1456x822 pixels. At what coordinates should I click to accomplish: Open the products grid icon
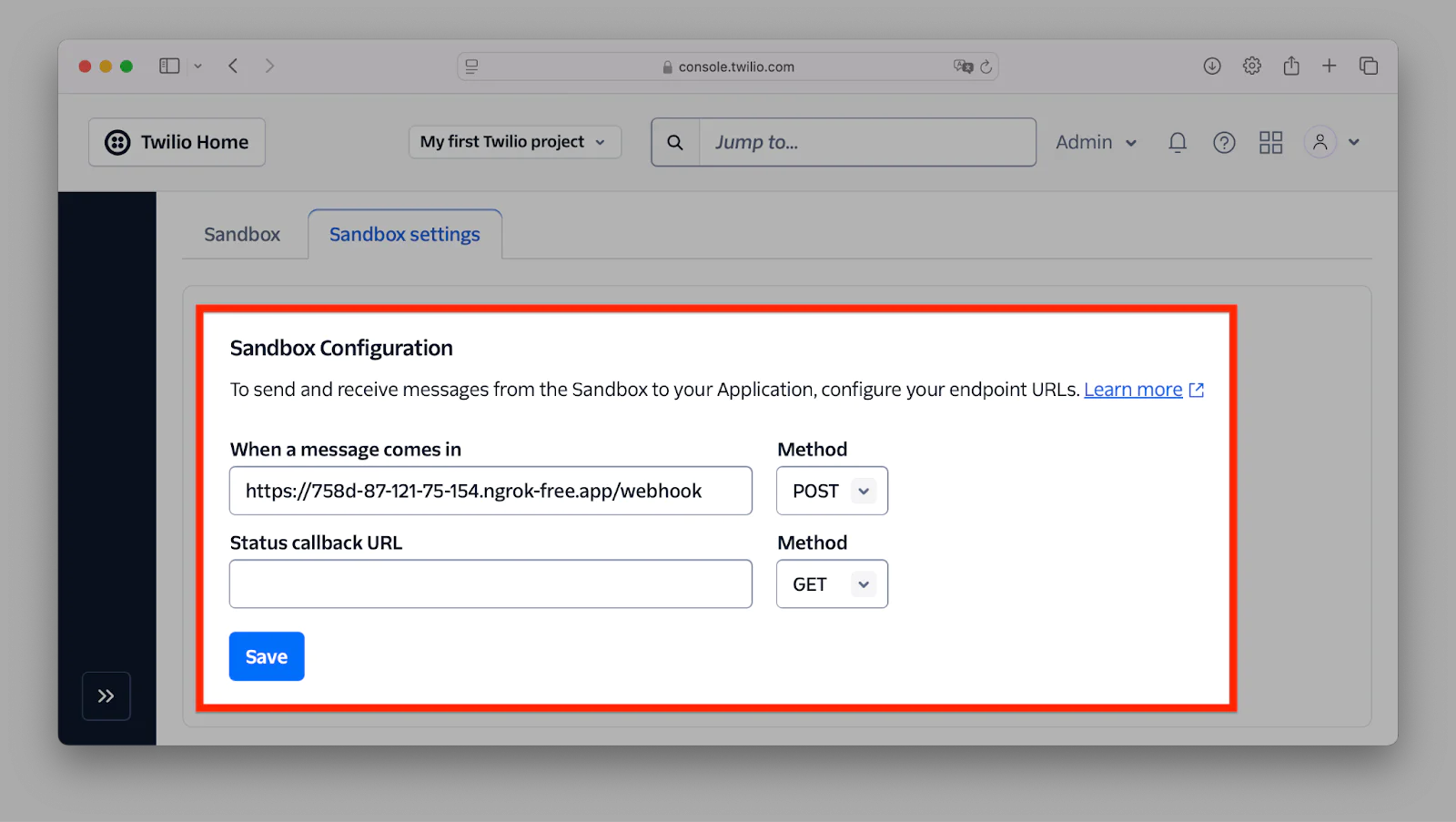[x=1270, y=142]
